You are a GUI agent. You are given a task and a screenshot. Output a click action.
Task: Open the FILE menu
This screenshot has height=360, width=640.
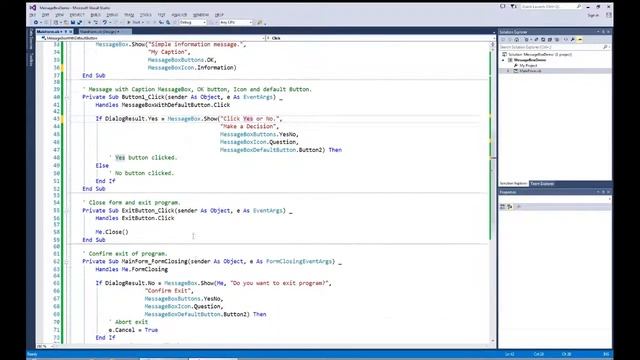coord(32,15)
